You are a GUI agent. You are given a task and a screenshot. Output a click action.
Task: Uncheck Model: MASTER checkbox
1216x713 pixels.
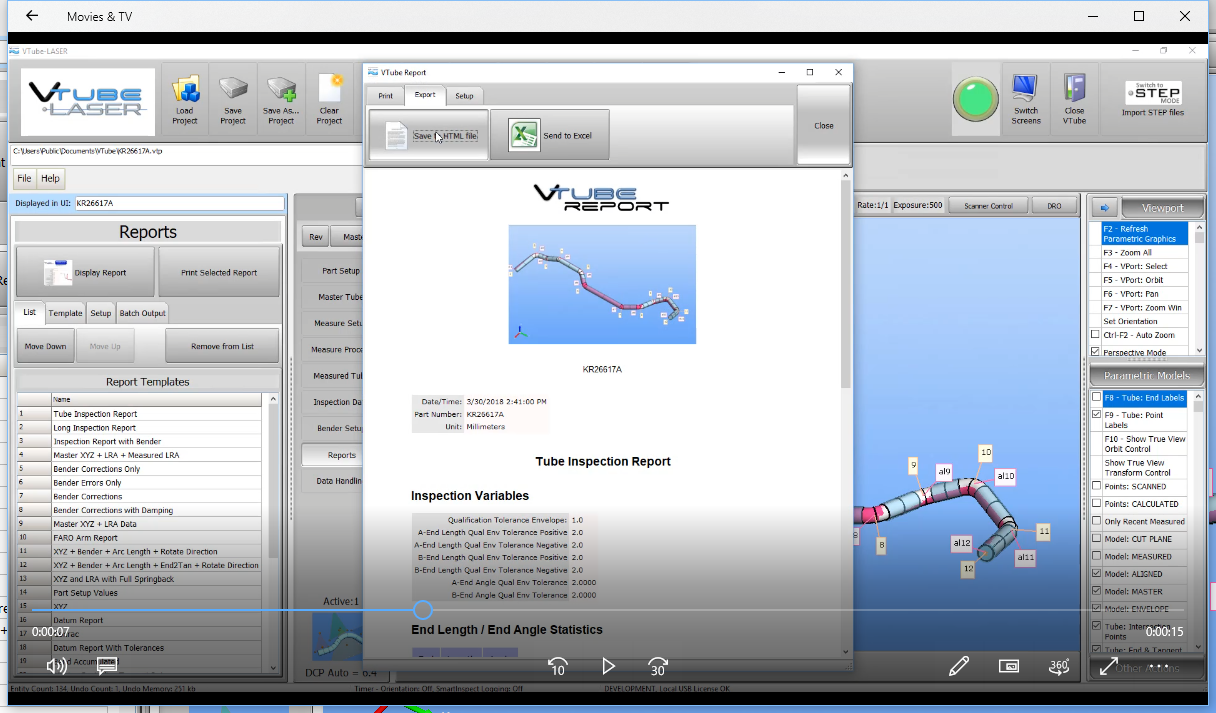coord(1096,591)
